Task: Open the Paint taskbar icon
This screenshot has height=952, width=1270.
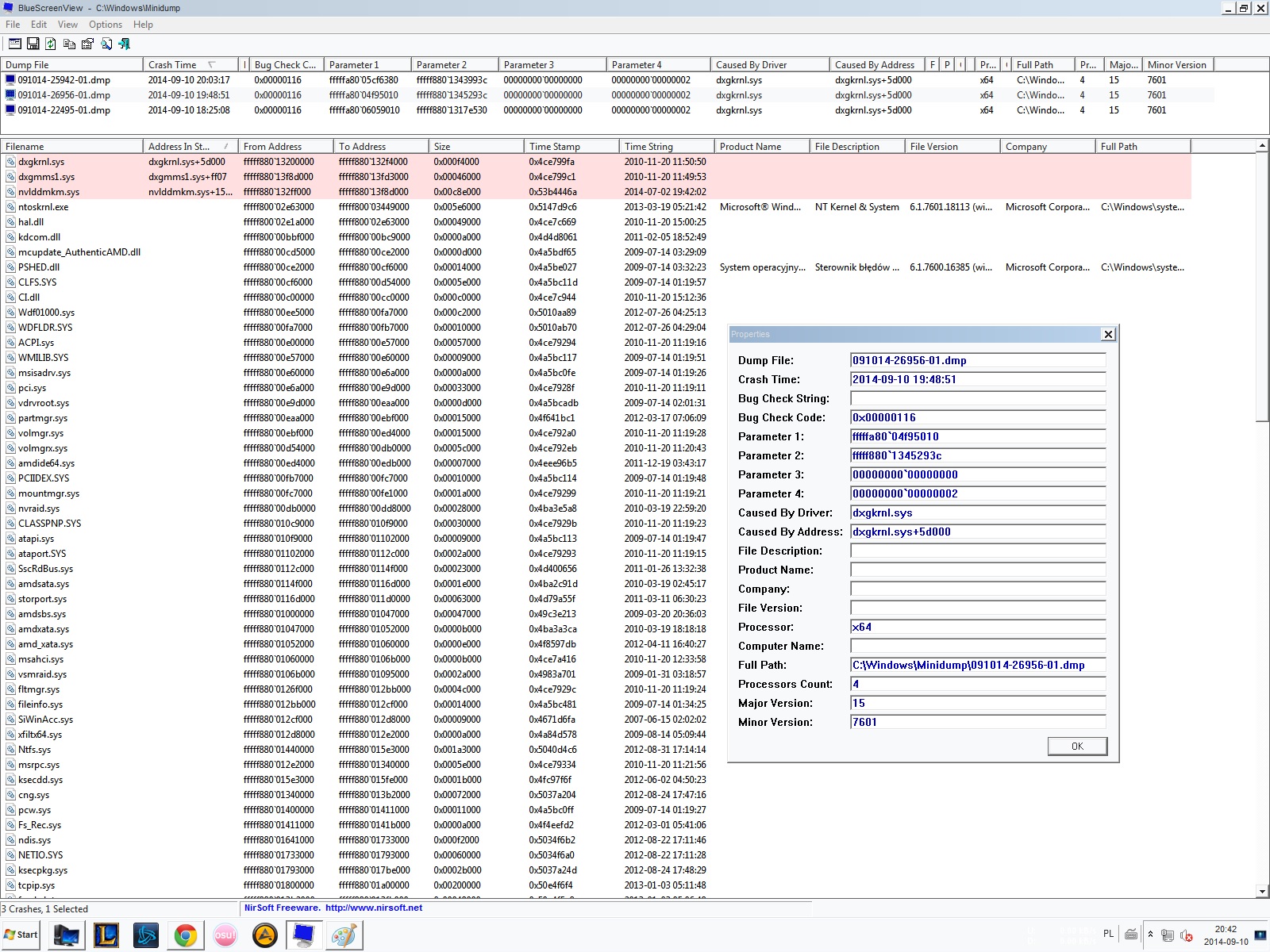Action: click(x=344, y=935)
